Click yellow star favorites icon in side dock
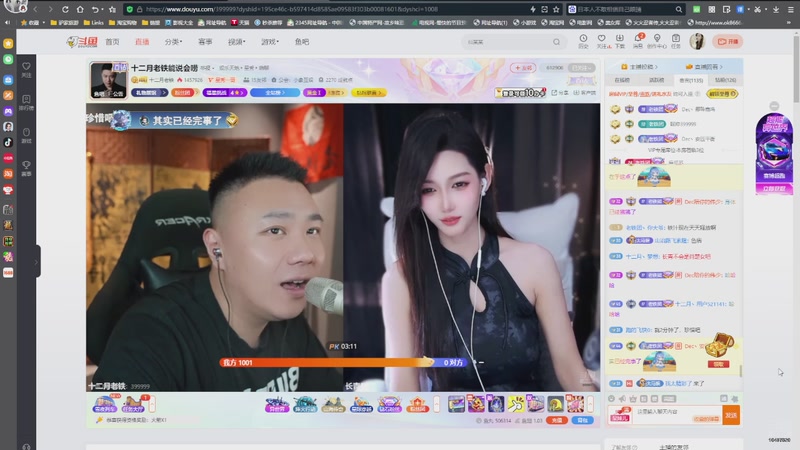This screenshot has height=450, width=800. (8, 43)
